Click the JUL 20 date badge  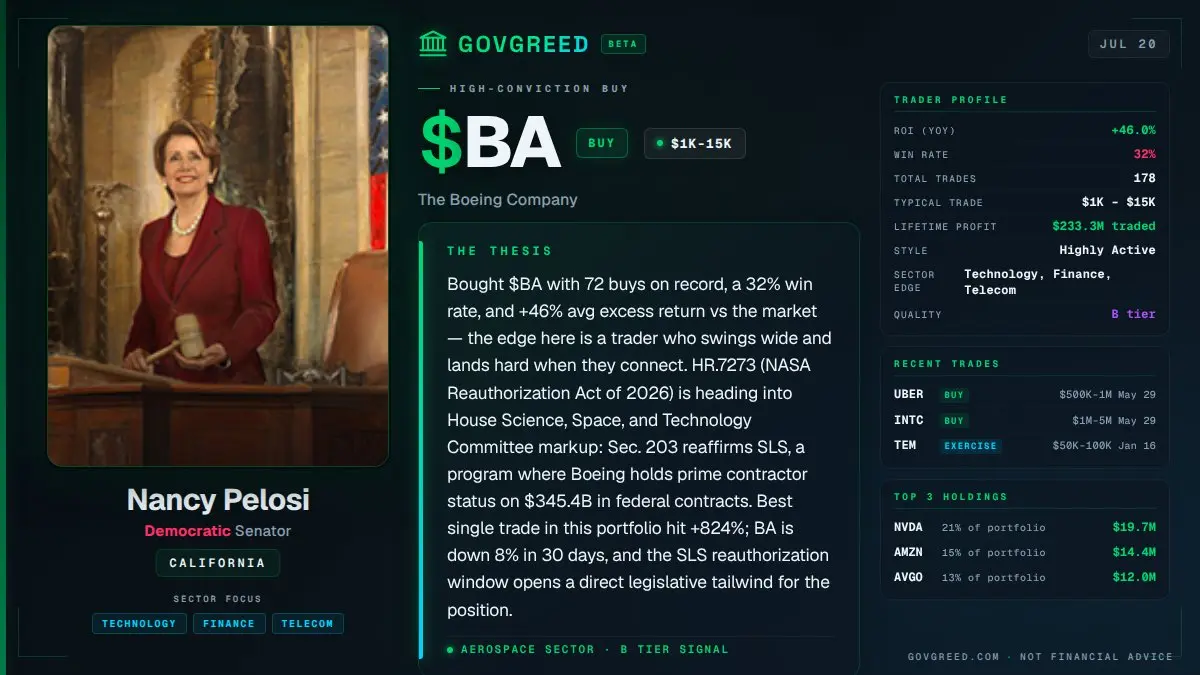pyautogui.click(x=1128, y=44)
